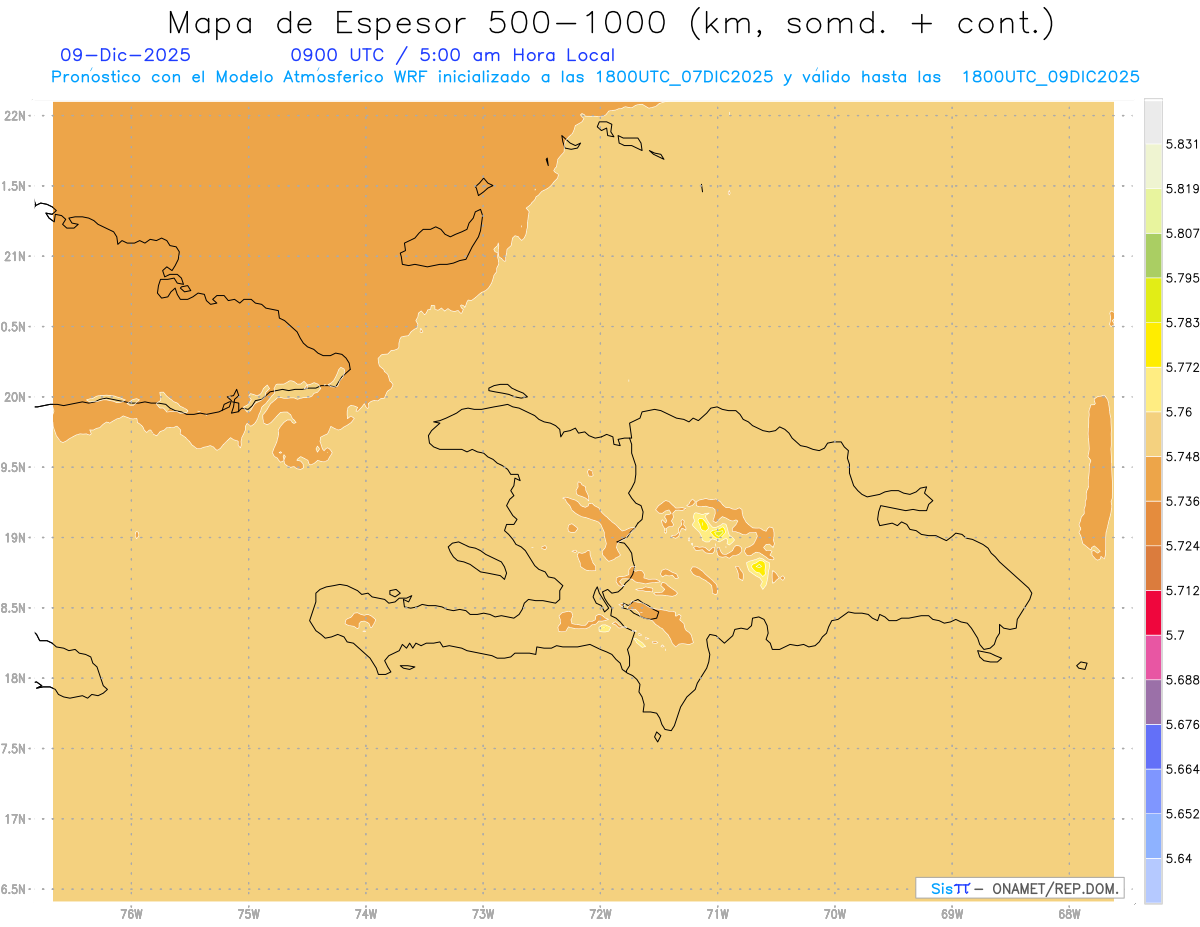Click the light grey swatch at legend top

pyautogui.click(x=1153, y=122)
